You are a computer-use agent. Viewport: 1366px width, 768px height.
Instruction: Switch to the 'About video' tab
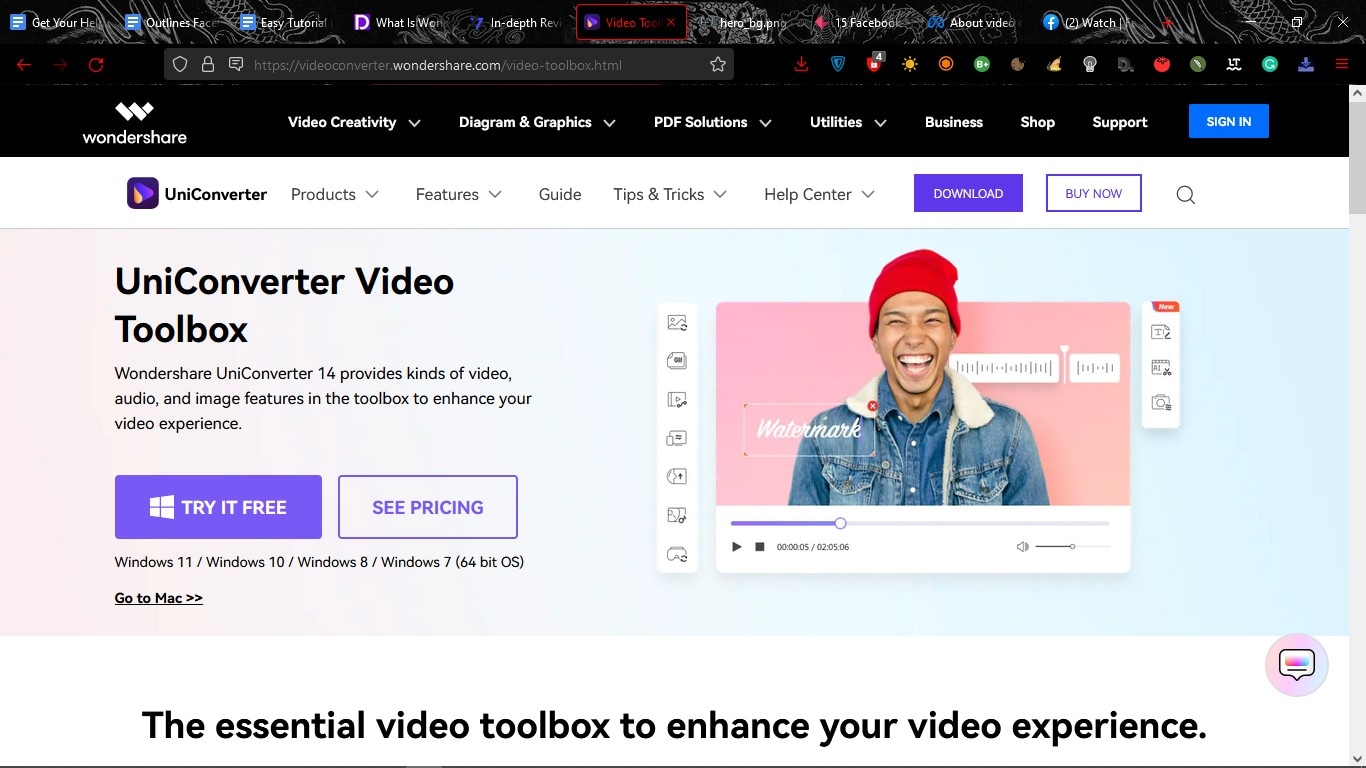click(x=977, y=22)
